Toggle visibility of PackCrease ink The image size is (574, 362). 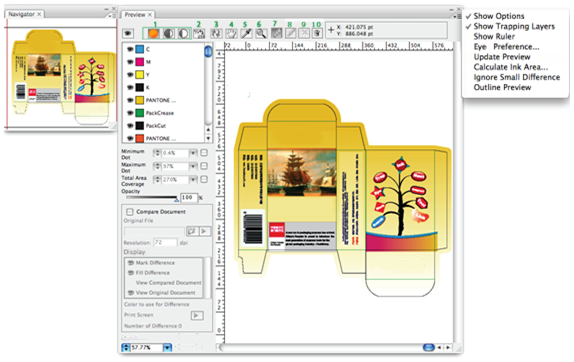coord(130,113)
